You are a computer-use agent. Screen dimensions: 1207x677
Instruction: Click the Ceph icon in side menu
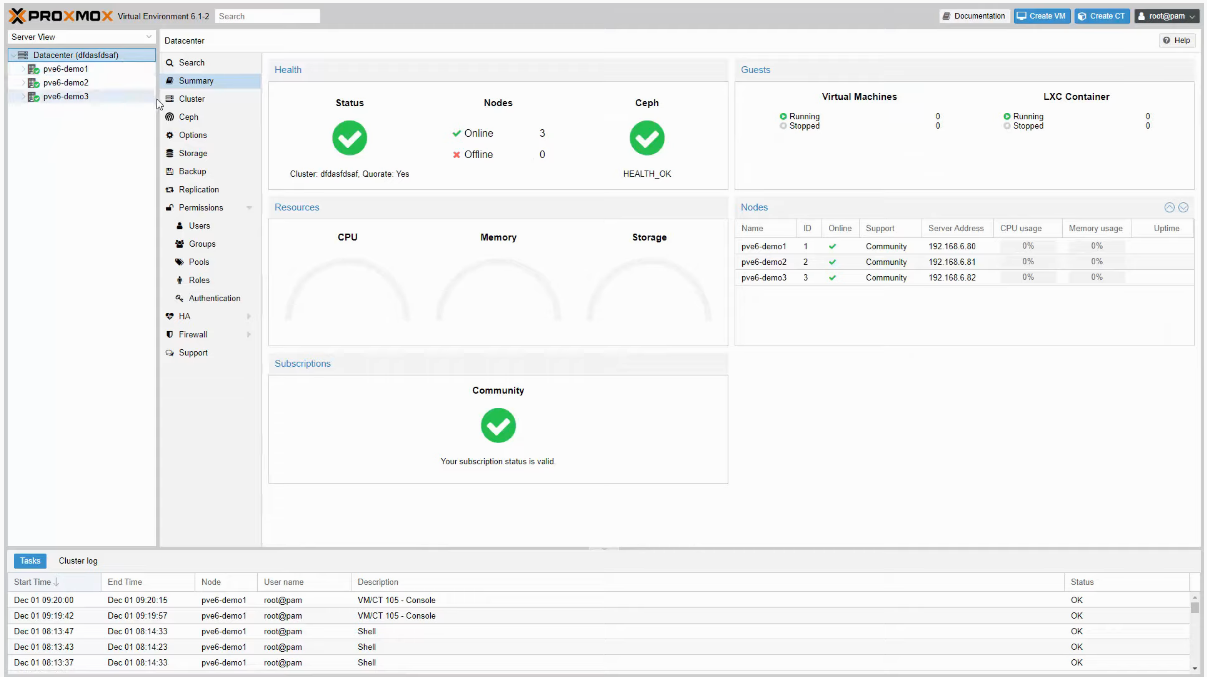pyautogui.click(x=170, y=117)
